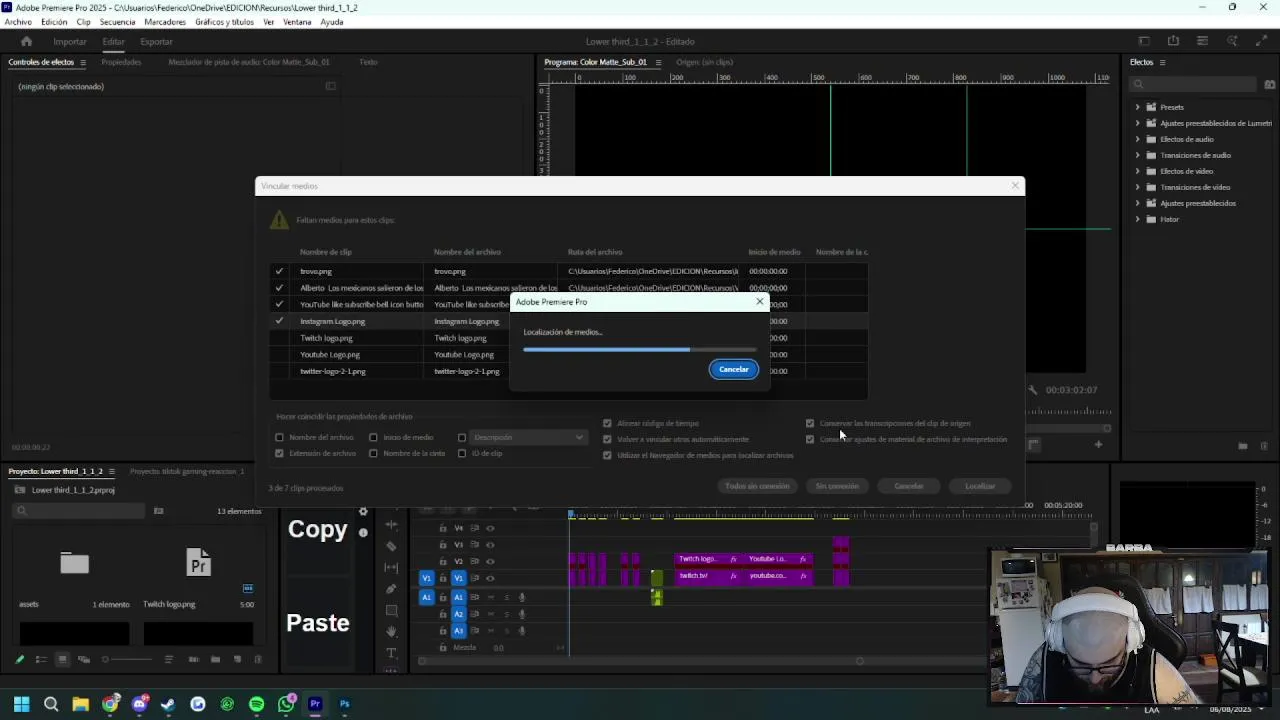Adjust the Project panel thumbnail zoom slider

click(x=128, y=659)
